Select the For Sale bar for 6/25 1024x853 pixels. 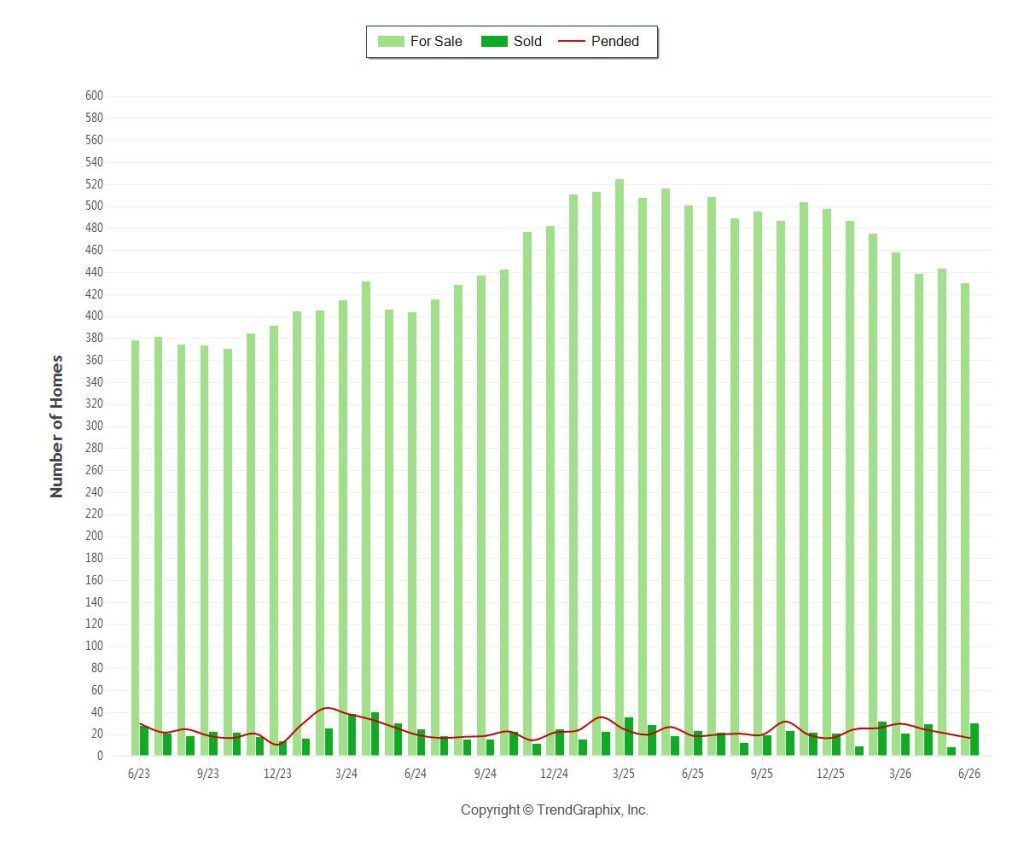click(688, 481)
